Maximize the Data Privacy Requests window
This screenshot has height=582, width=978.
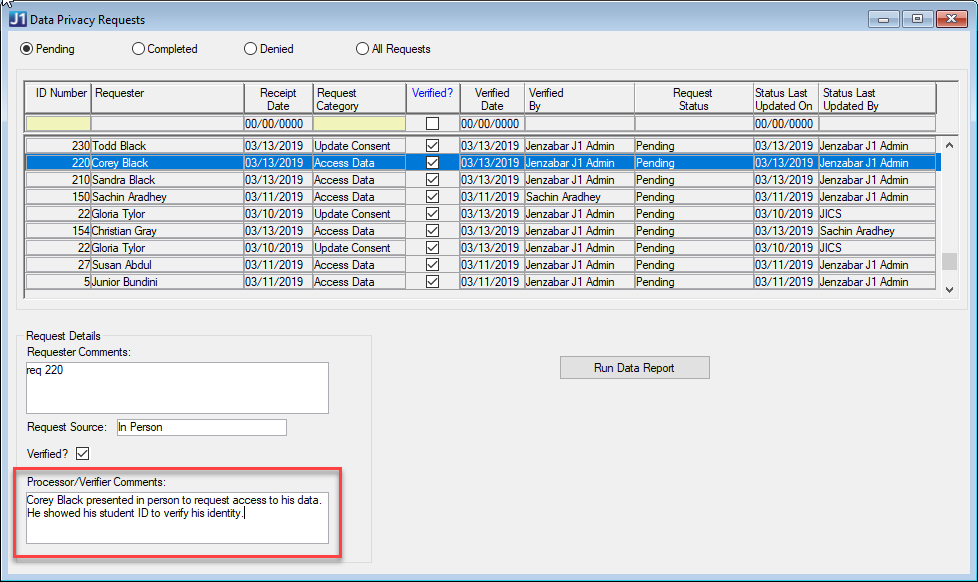pos(917,19)
